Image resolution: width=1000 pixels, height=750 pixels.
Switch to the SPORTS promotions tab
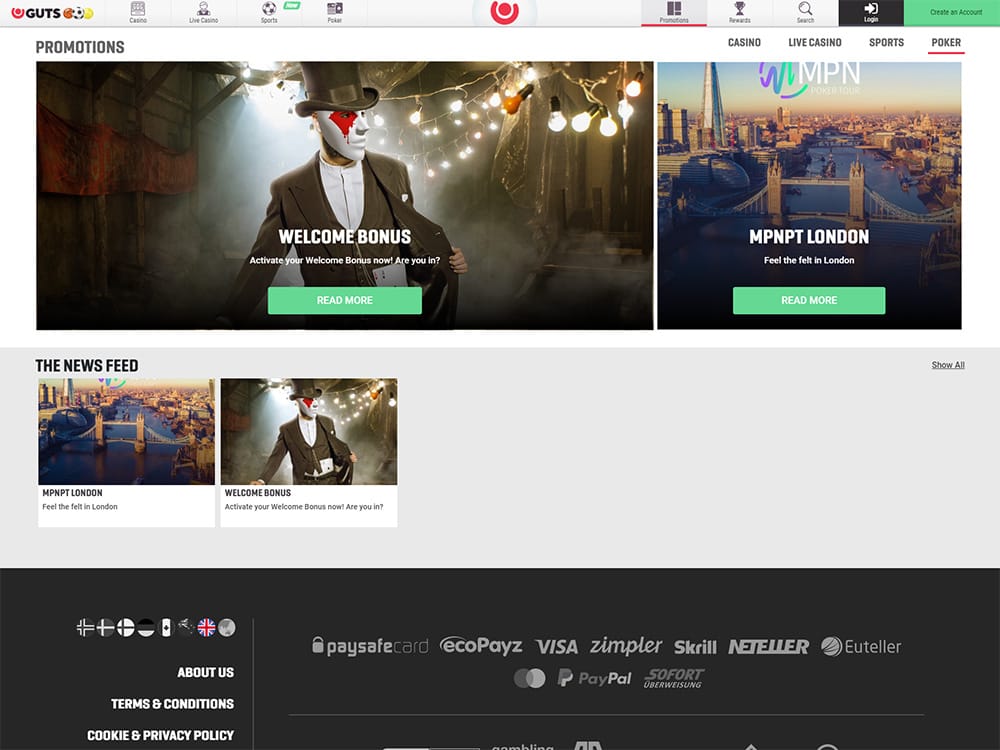click(x=886, y=43)
